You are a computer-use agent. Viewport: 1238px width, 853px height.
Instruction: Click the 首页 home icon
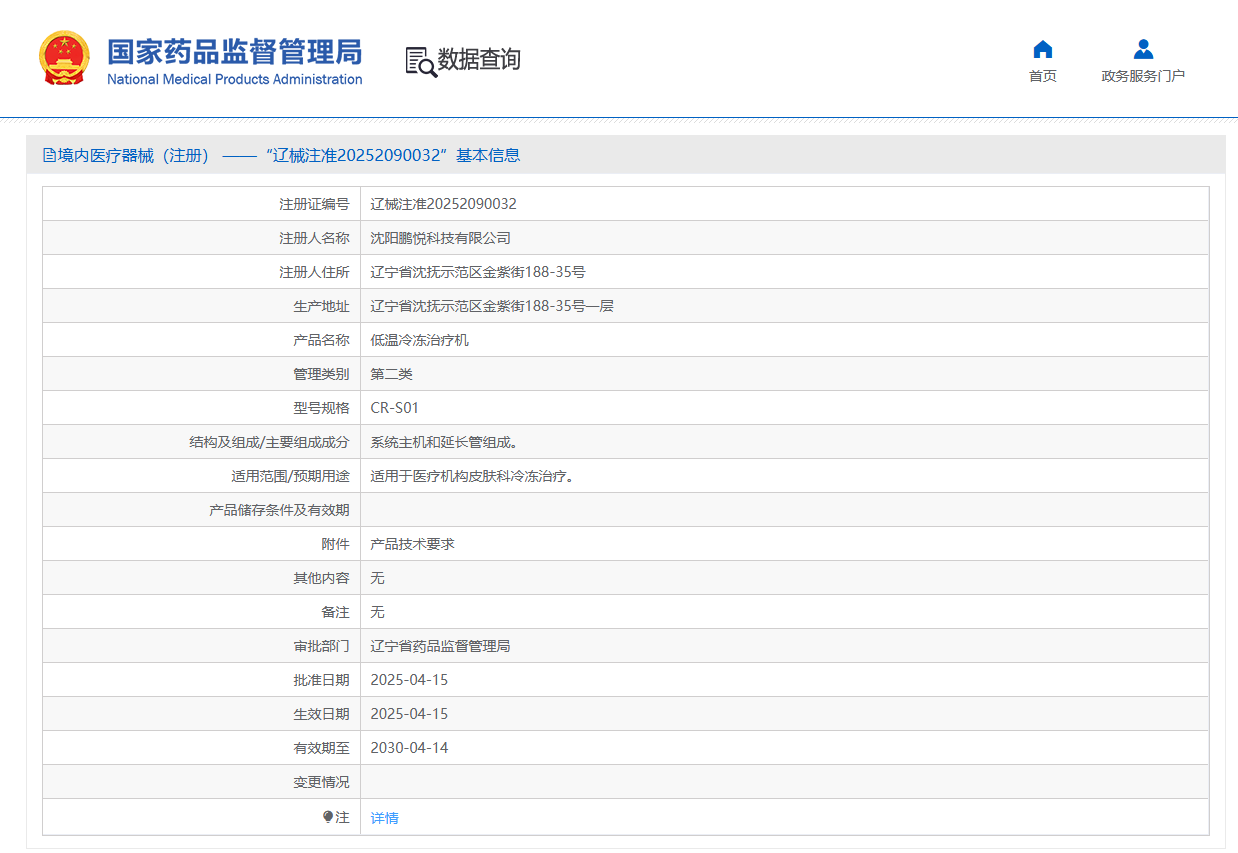point(1042,49)
